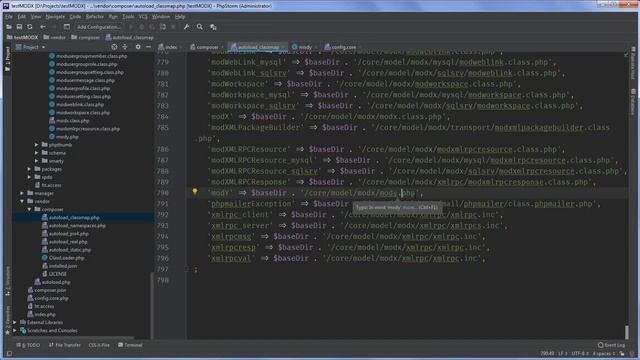Screen dimensions: 640x360
Task: Click testMODX in the breadcrumb bar
Action: pyautogui.click(x=22, y=38)
